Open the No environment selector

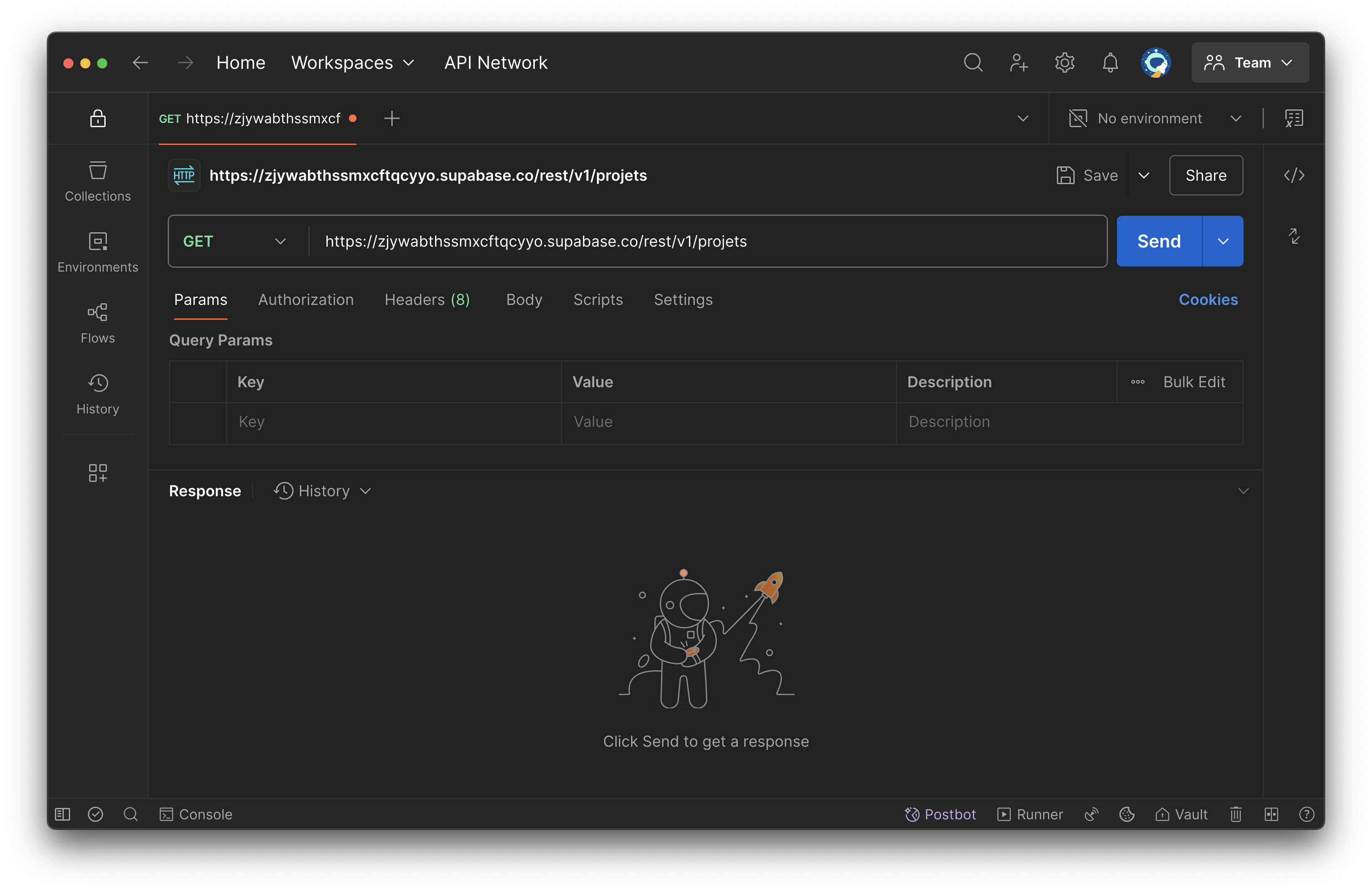tap(1155, 118)
